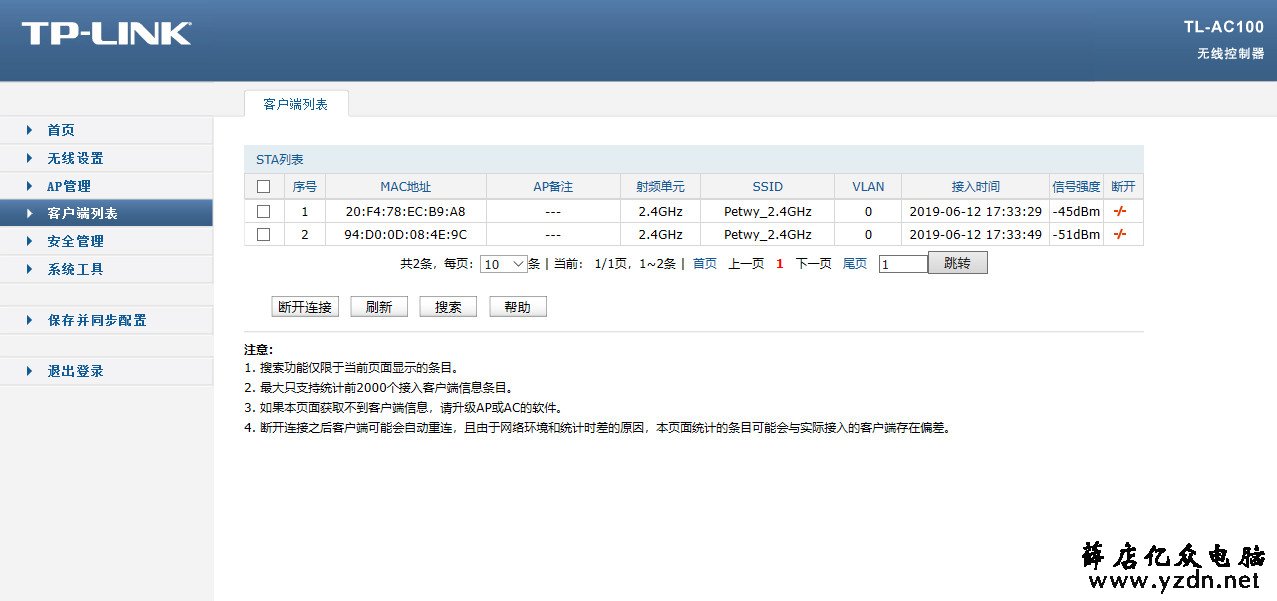Open the 首页 menu item
1277x601 pixels.
61,130
